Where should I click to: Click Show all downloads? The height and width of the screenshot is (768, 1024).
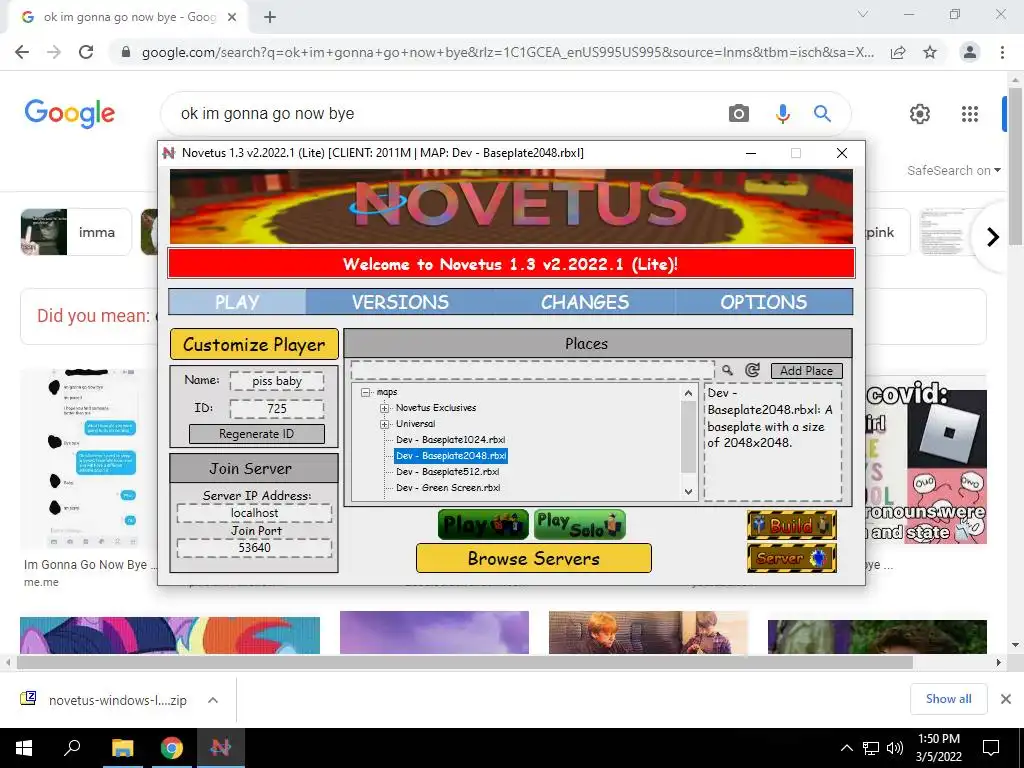(x=948, y=699)
